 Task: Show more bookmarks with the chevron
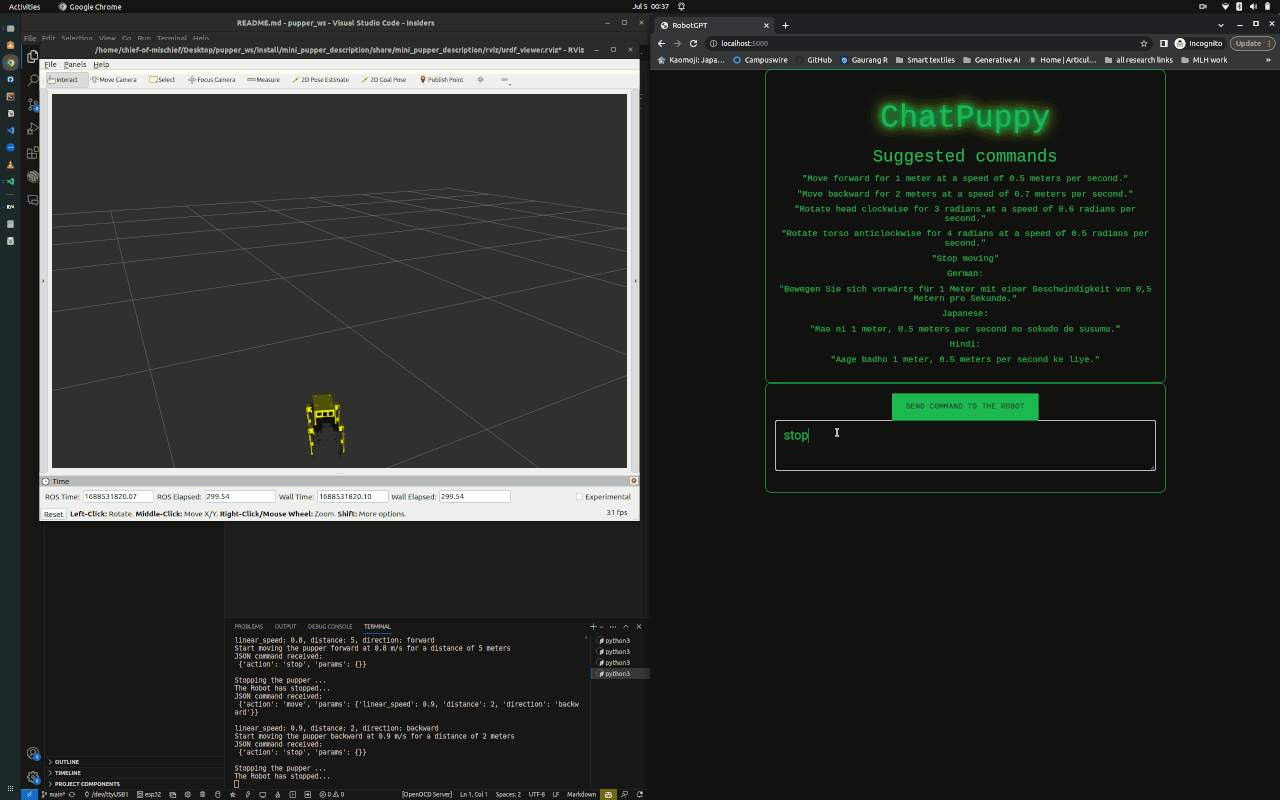1269,60
